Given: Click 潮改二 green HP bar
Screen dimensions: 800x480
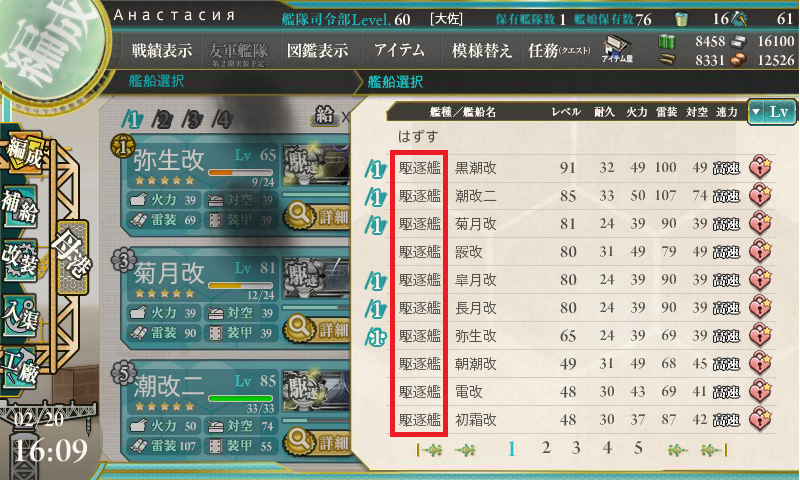Looking at the screenshot, I should pos(240,398).
